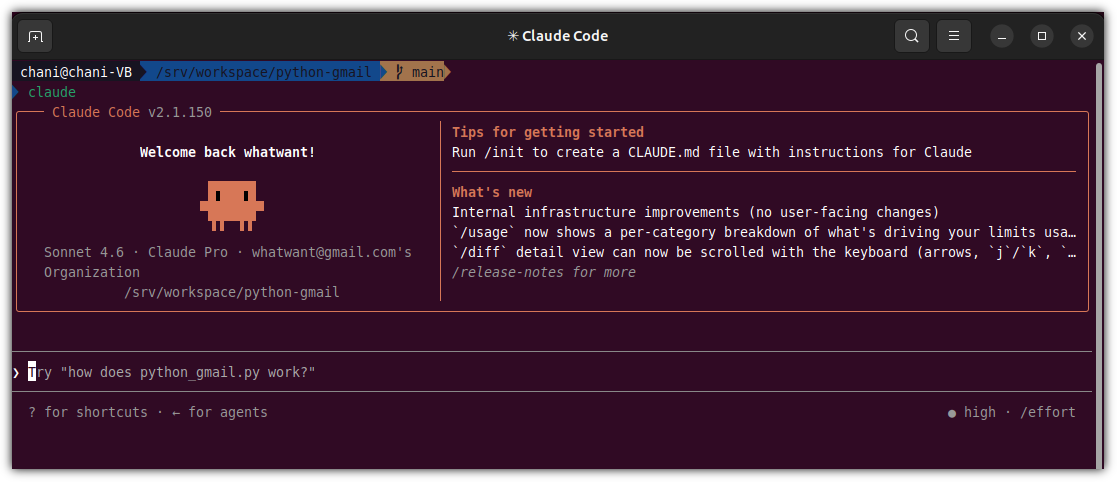
Task: Click the input prompt chevron
Action: 16,372
